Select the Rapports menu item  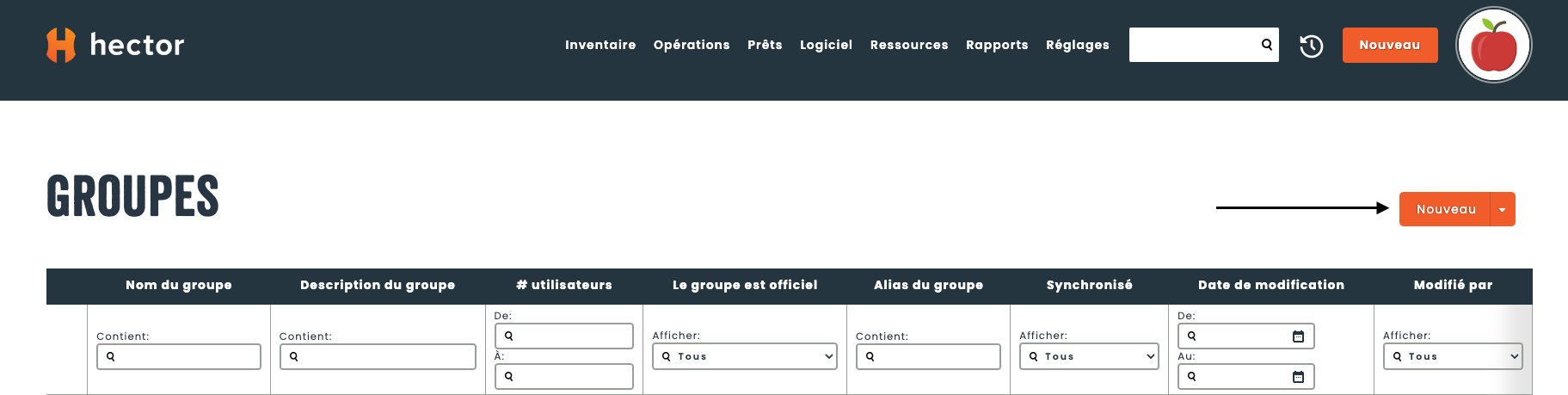click(997, 45)
